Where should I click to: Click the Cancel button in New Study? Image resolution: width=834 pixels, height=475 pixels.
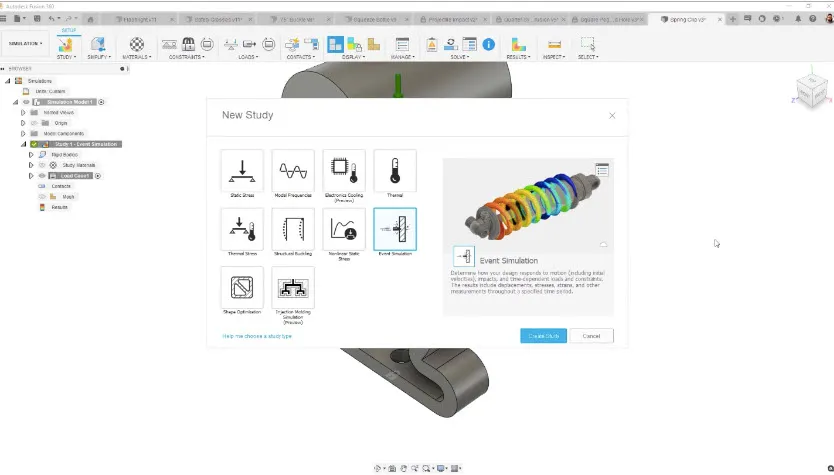click(x=591, y=336)
